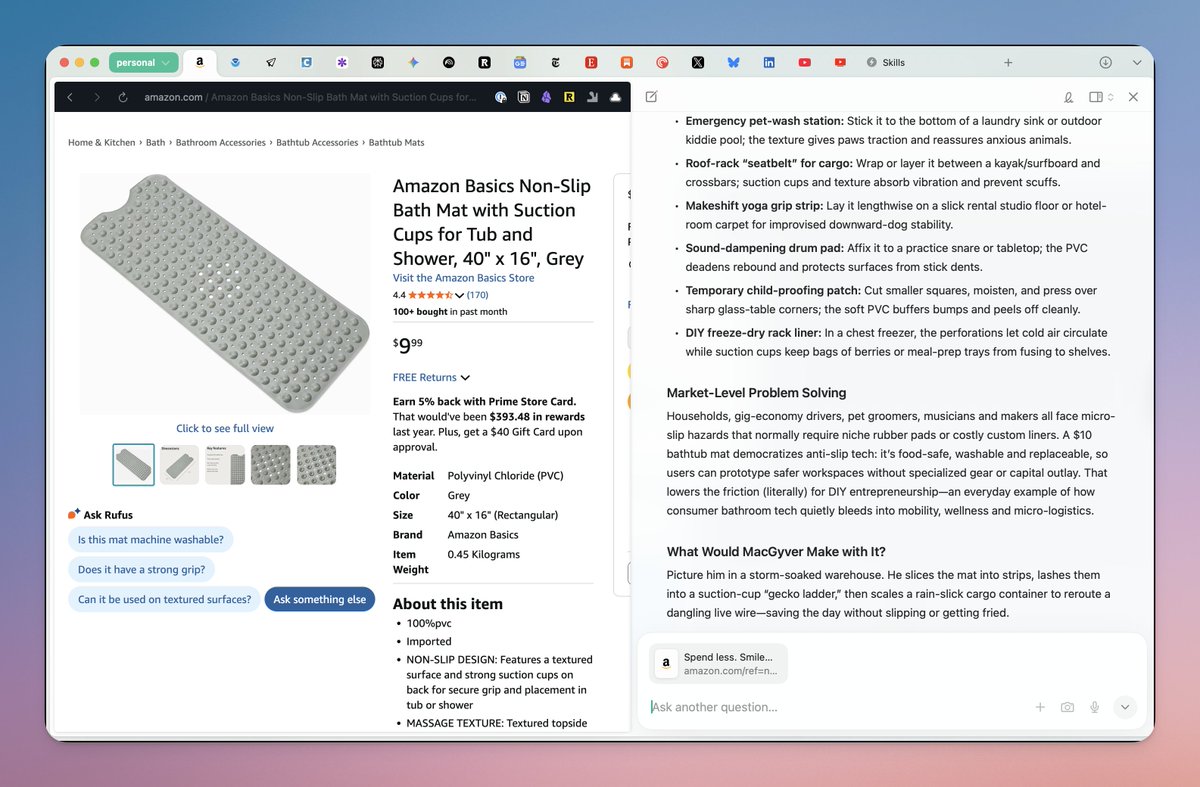Open the Pocket Casts red tab

tap(662, 62)
